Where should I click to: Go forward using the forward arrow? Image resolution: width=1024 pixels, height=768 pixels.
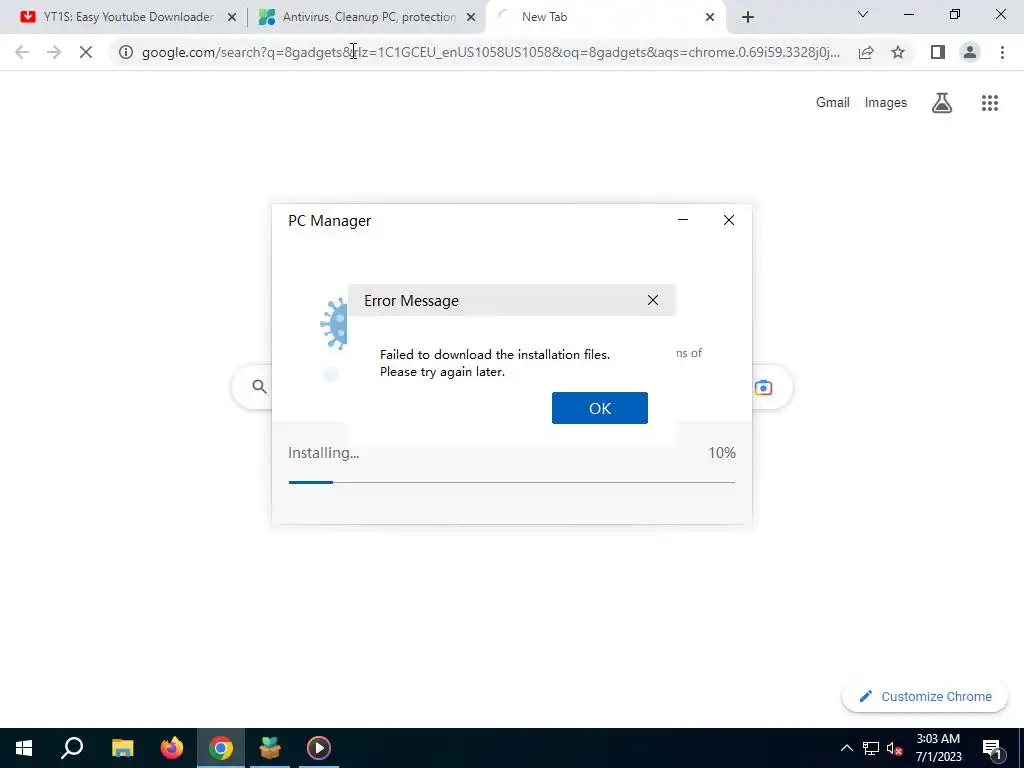54,52
